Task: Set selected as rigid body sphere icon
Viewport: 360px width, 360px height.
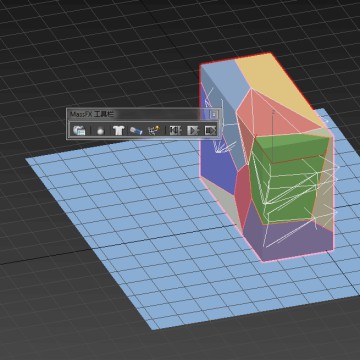Action: click(100, 131)
